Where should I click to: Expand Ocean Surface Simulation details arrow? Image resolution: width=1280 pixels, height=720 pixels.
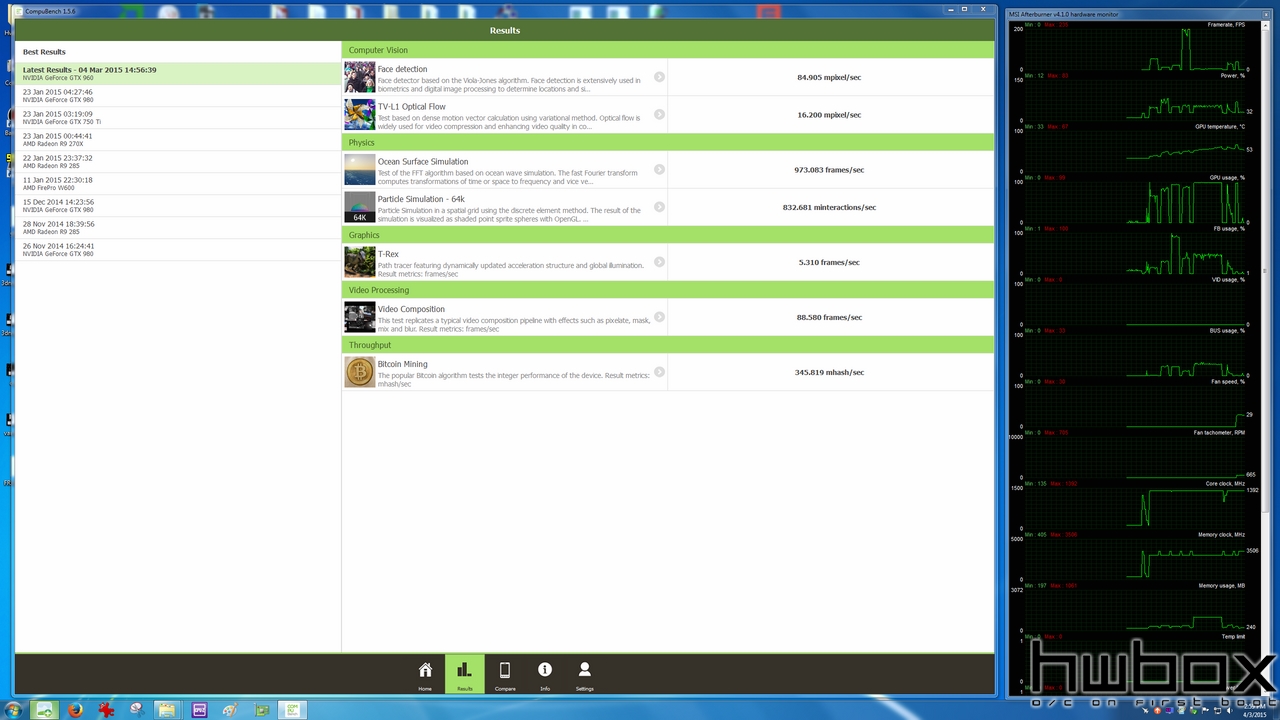coord(659,169)
